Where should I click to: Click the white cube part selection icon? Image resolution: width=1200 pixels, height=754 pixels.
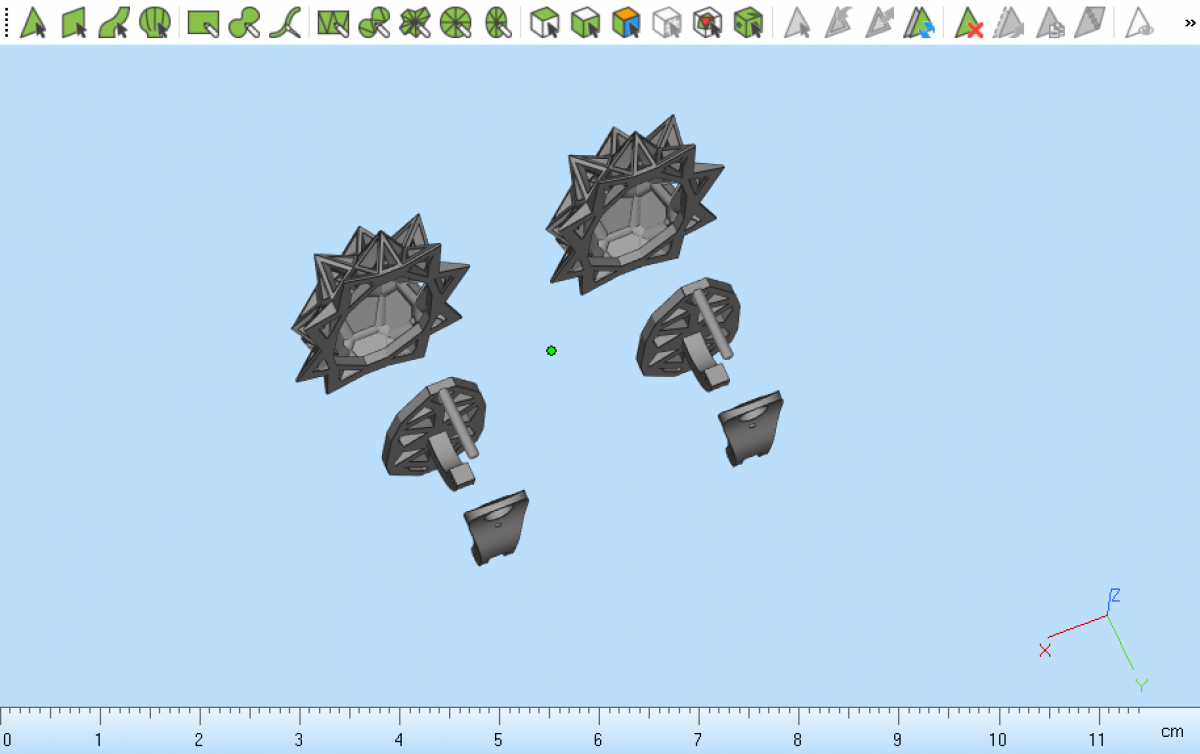(544, 22)
